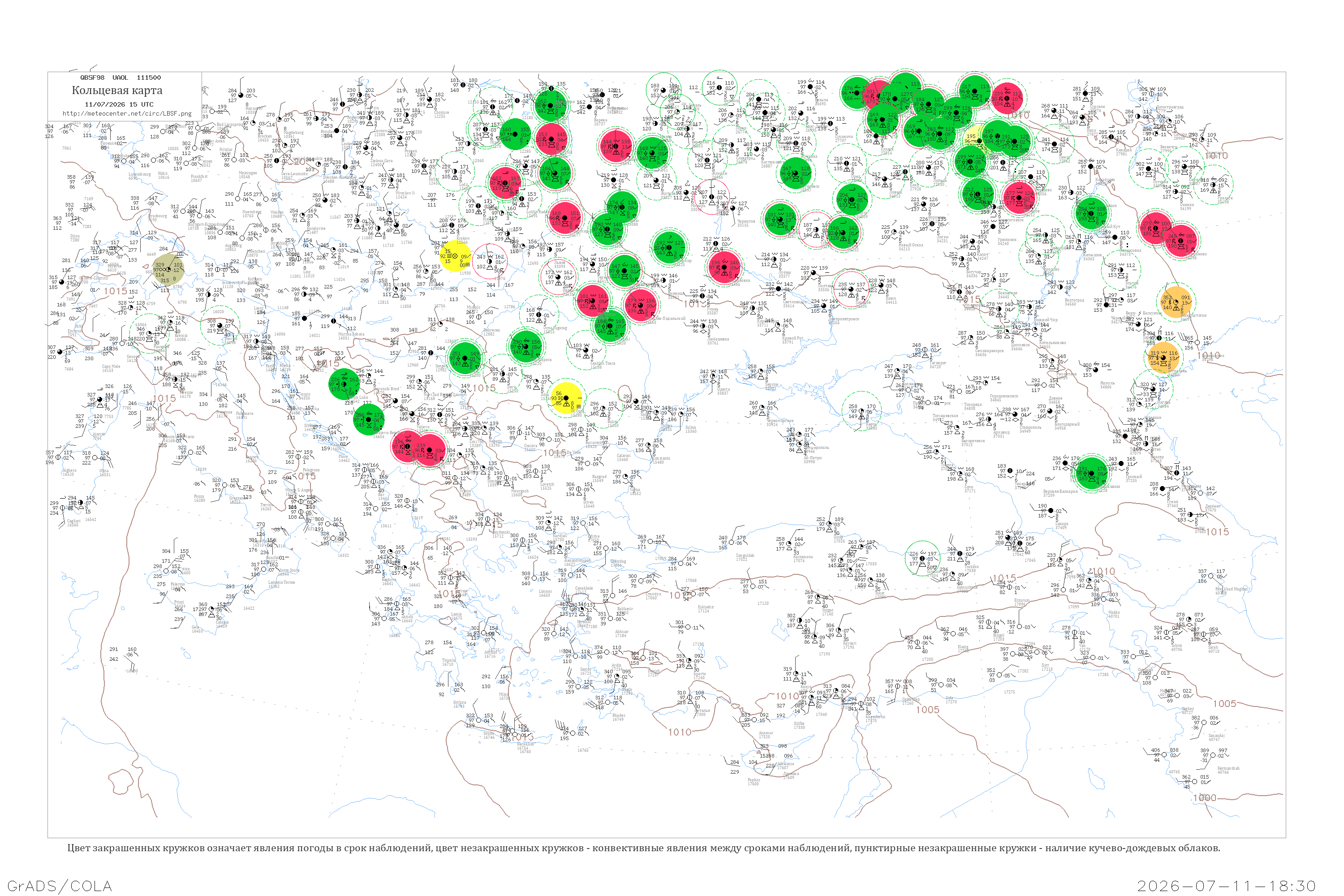The height and width of the screenshot is (896, 1344).
Task: Click the 'Aktion 16643' station label
Action: pos(406,619)
